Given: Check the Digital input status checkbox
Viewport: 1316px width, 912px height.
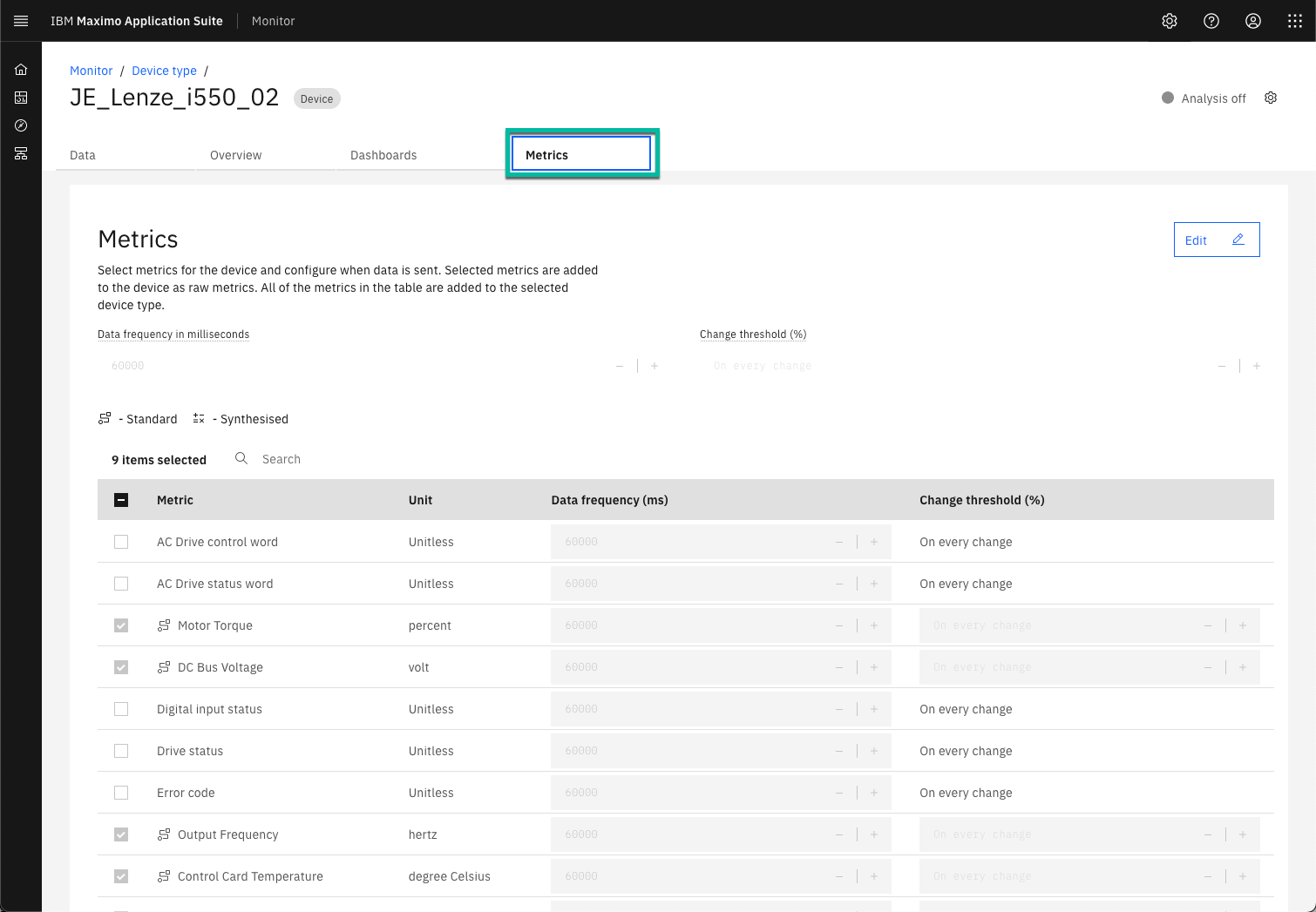Looking at the screenshot, I should [121, 709].
